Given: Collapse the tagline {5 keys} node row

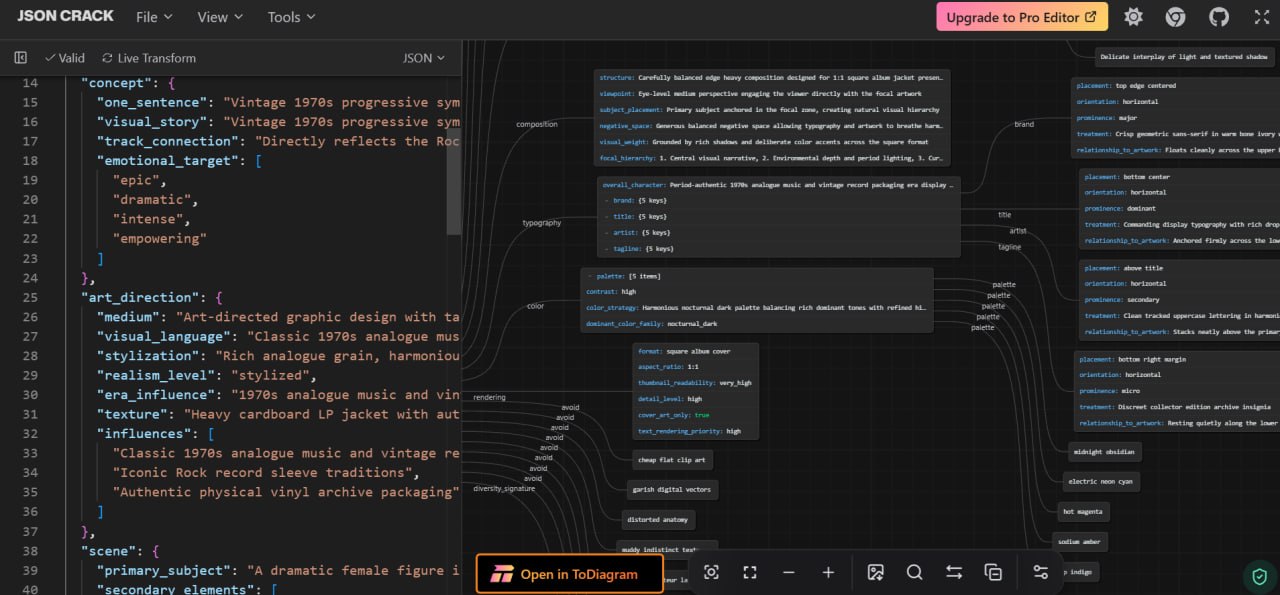Looking at the screenshot, I should click(x=778, y=249).
